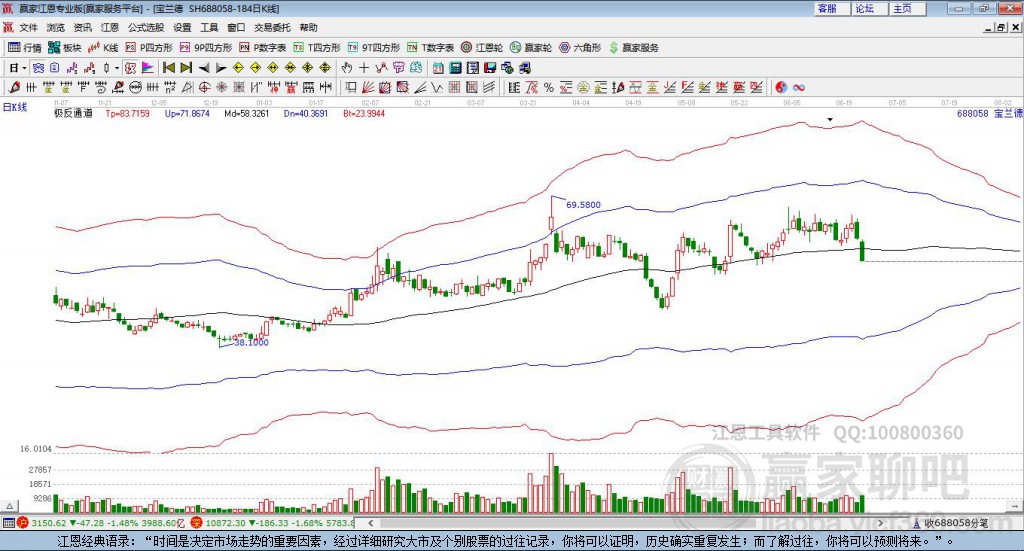Open the 浏览 menu
1024x551 pixels.
[56, 27]
